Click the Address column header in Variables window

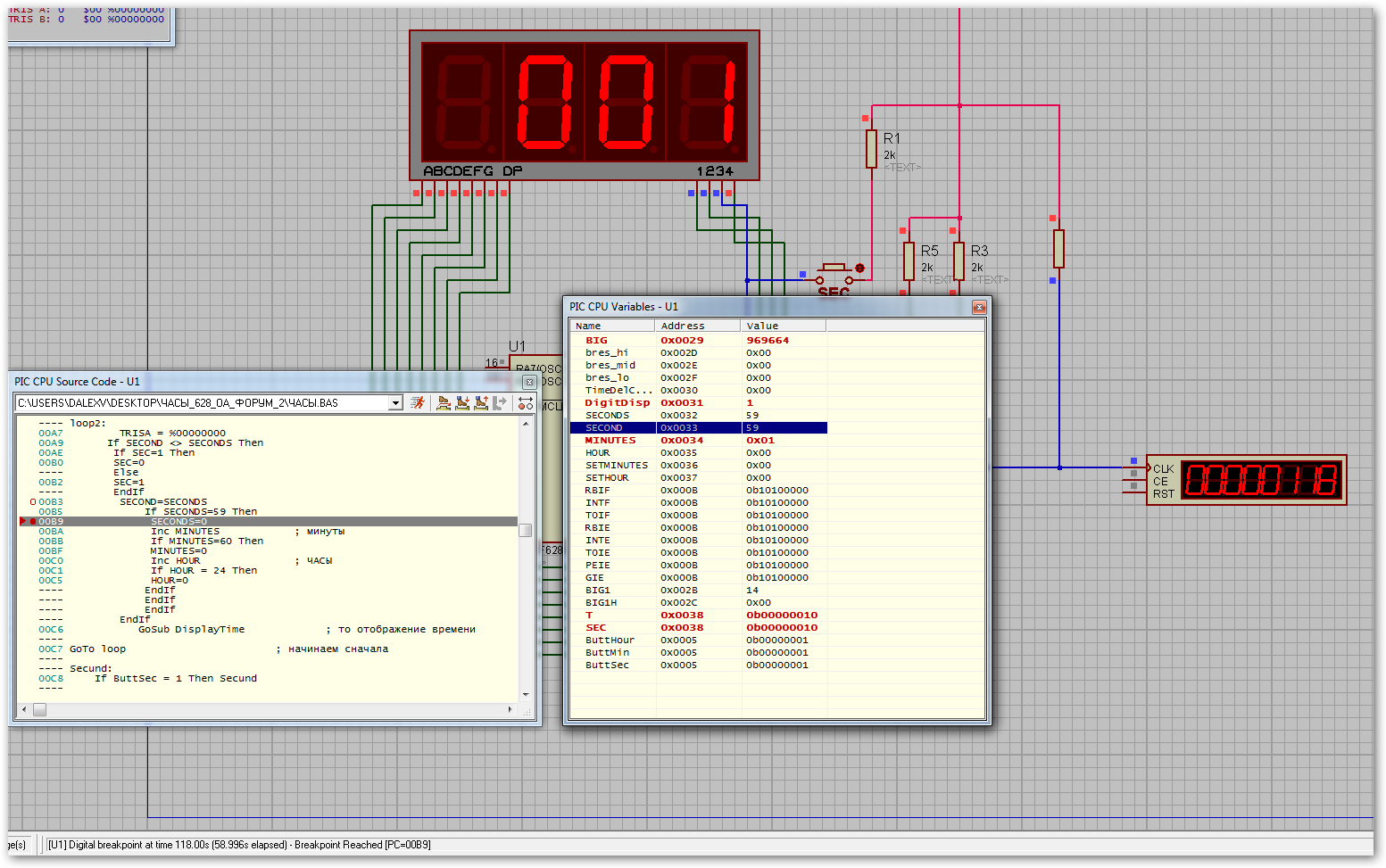click(x=698, y=326)
